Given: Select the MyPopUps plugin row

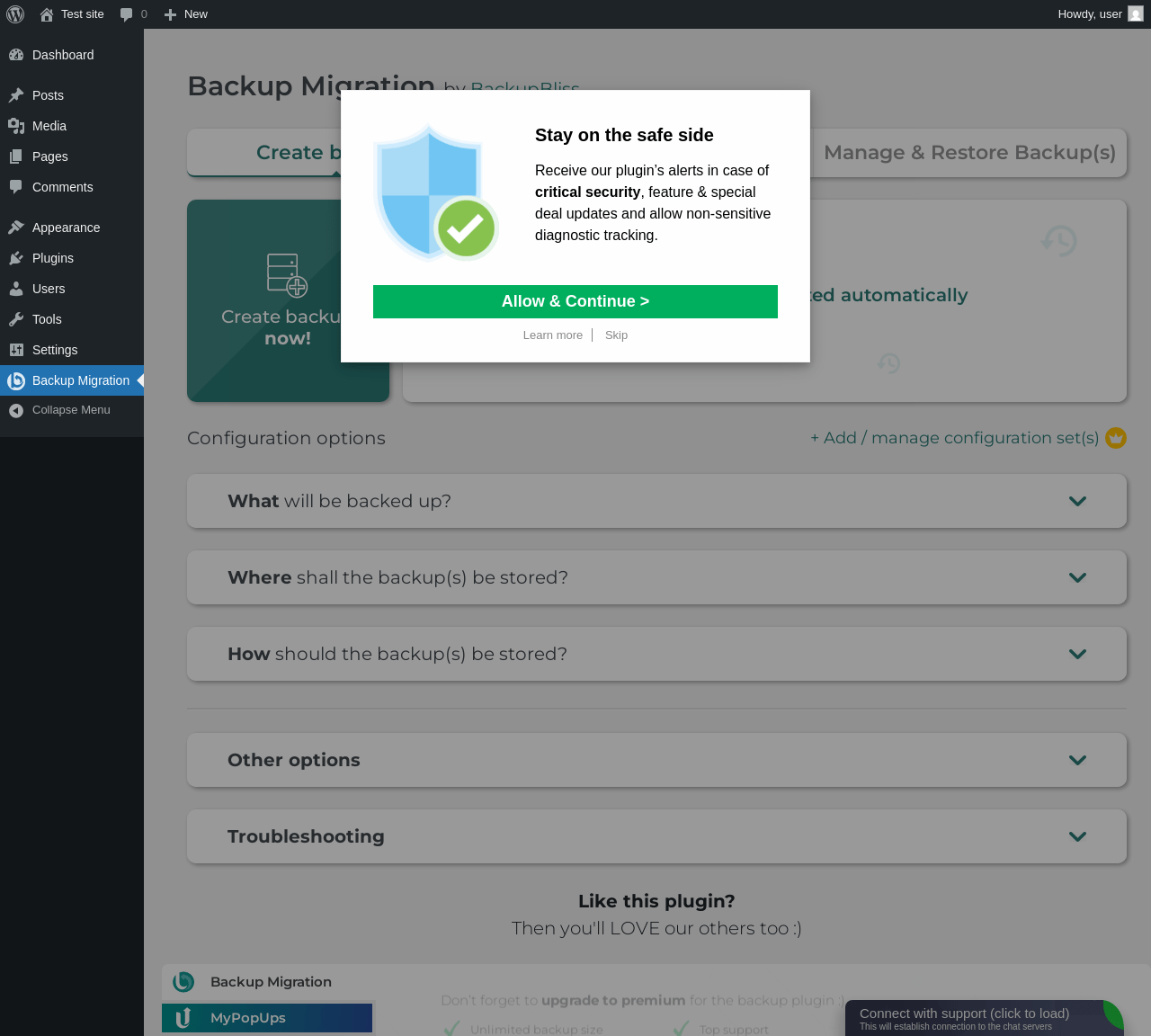Looking at the screenshot, I should [x=267, y=1018].
